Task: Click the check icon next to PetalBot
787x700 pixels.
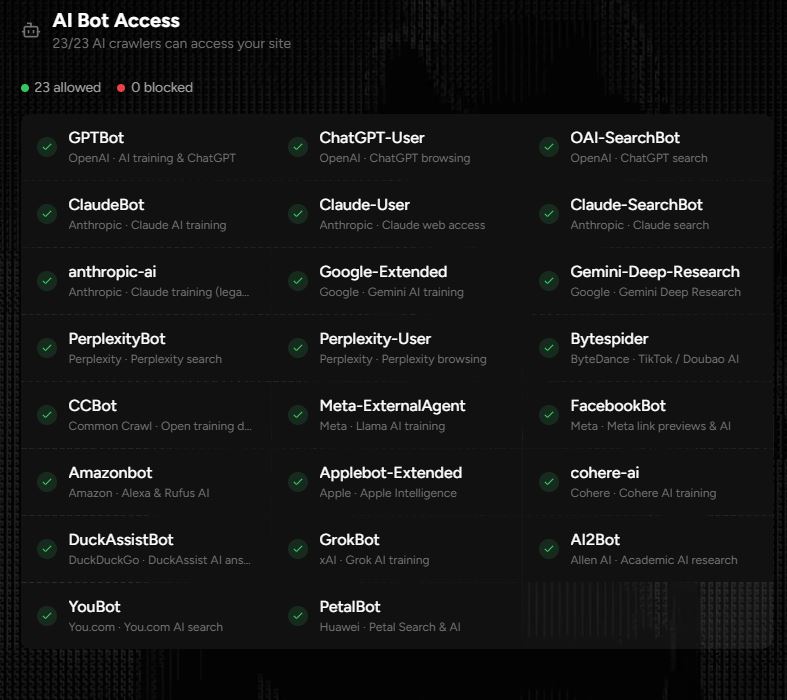Action: 298,616
